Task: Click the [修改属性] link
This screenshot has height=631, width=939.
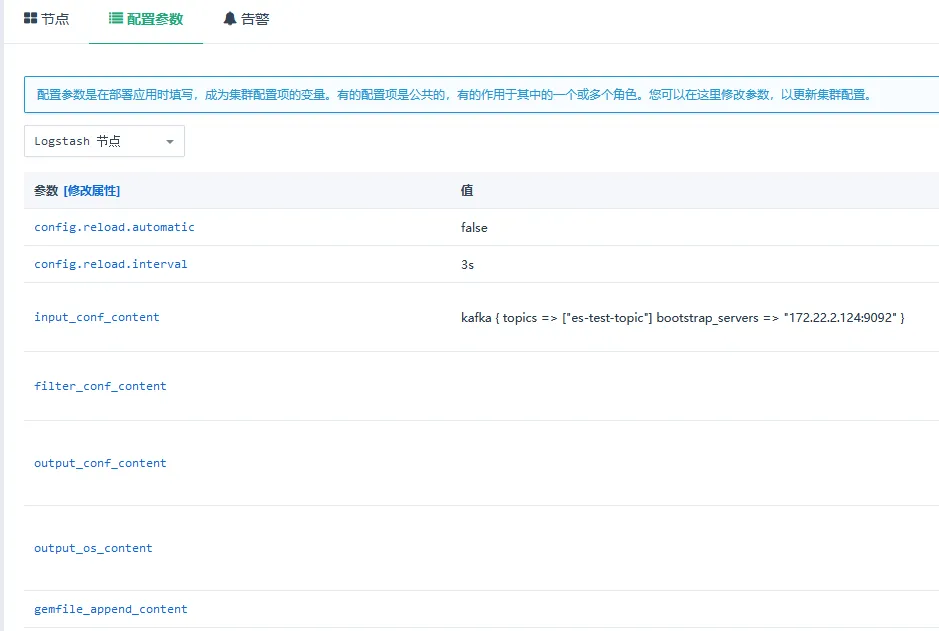Action: click(92, 190)
